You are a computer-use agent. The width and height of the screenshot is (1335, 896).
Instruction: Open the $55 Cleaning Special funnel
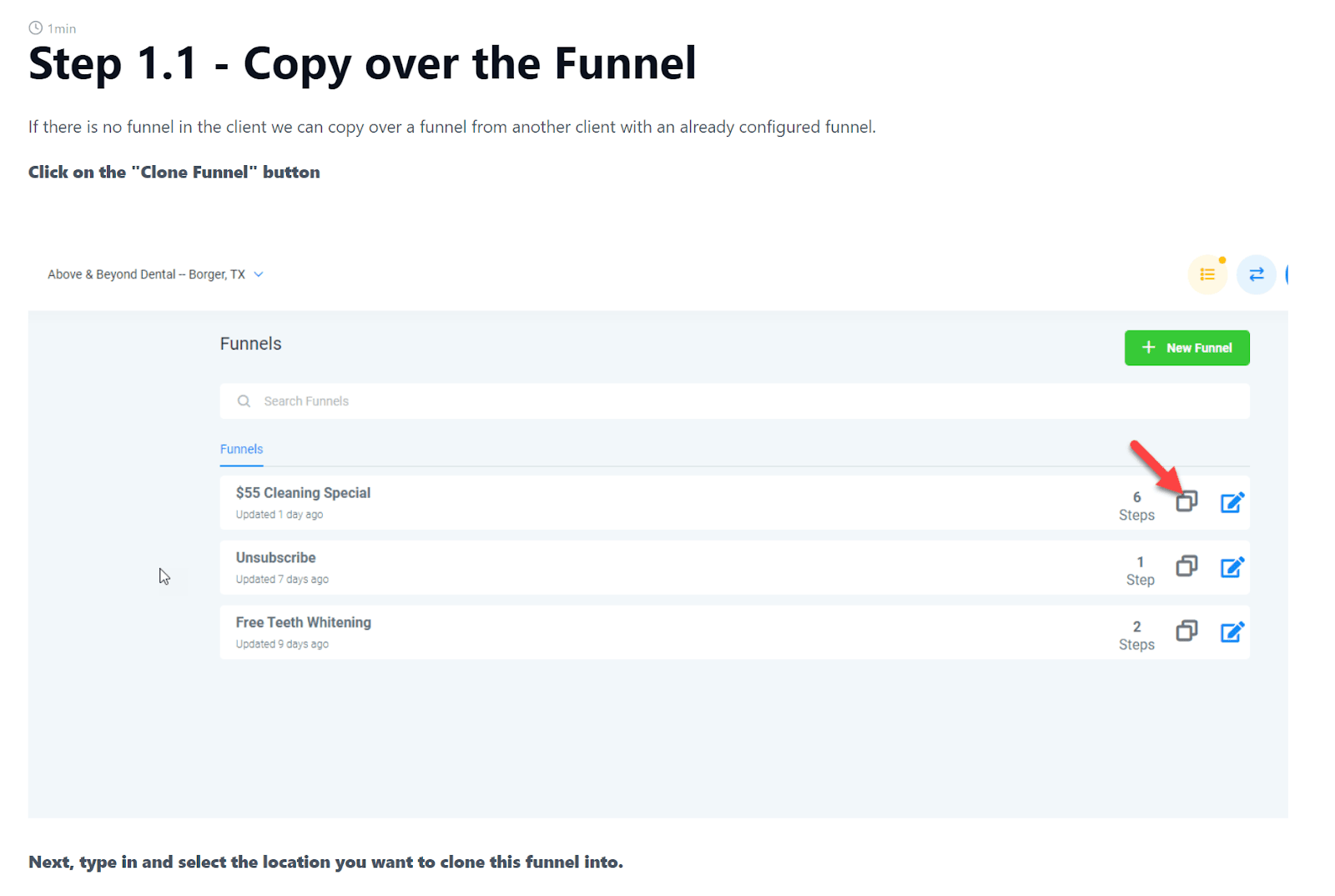tap(303, 493)
